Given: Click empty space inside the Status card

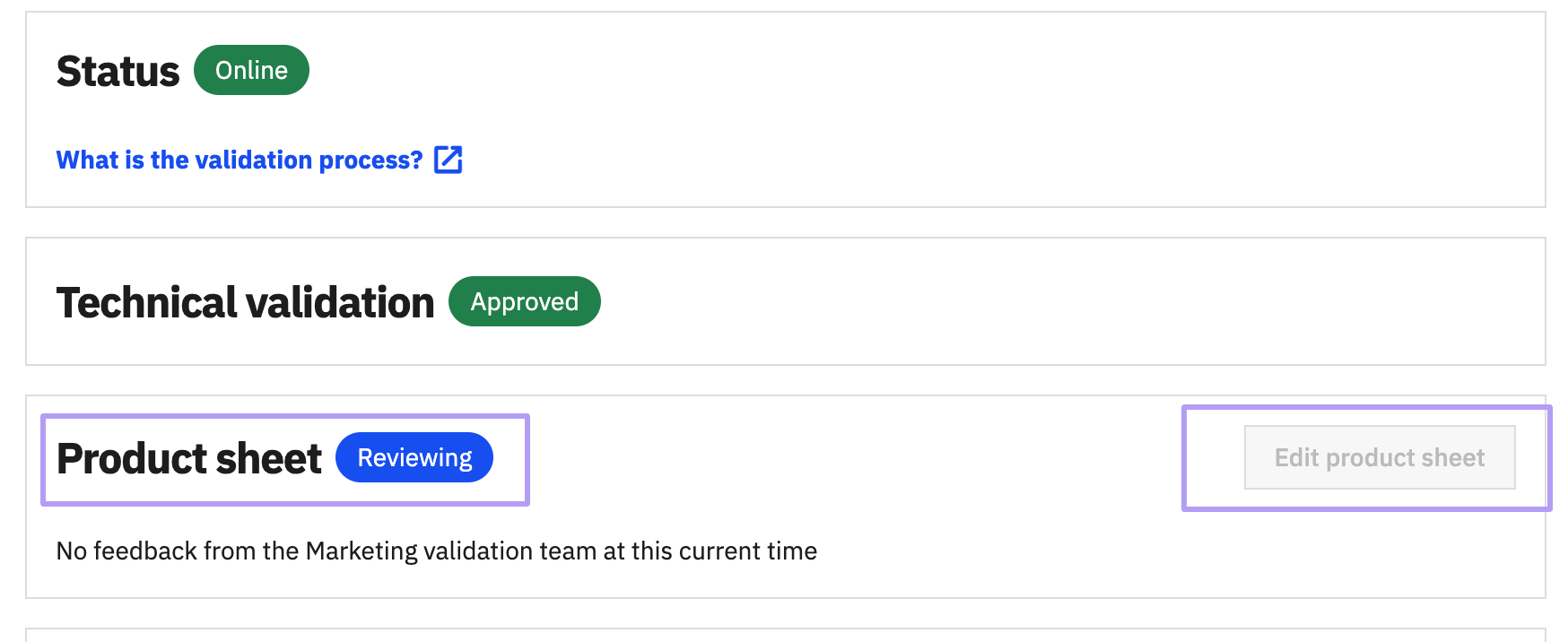Looking at the screenshot, I should coord(897,108).
